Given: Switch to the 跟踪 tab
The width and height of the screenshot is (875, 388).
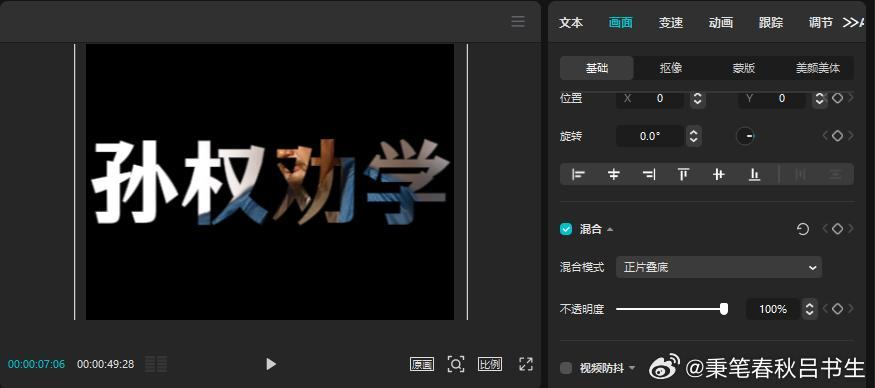Looking at the screenshot, I should point(771,22).
